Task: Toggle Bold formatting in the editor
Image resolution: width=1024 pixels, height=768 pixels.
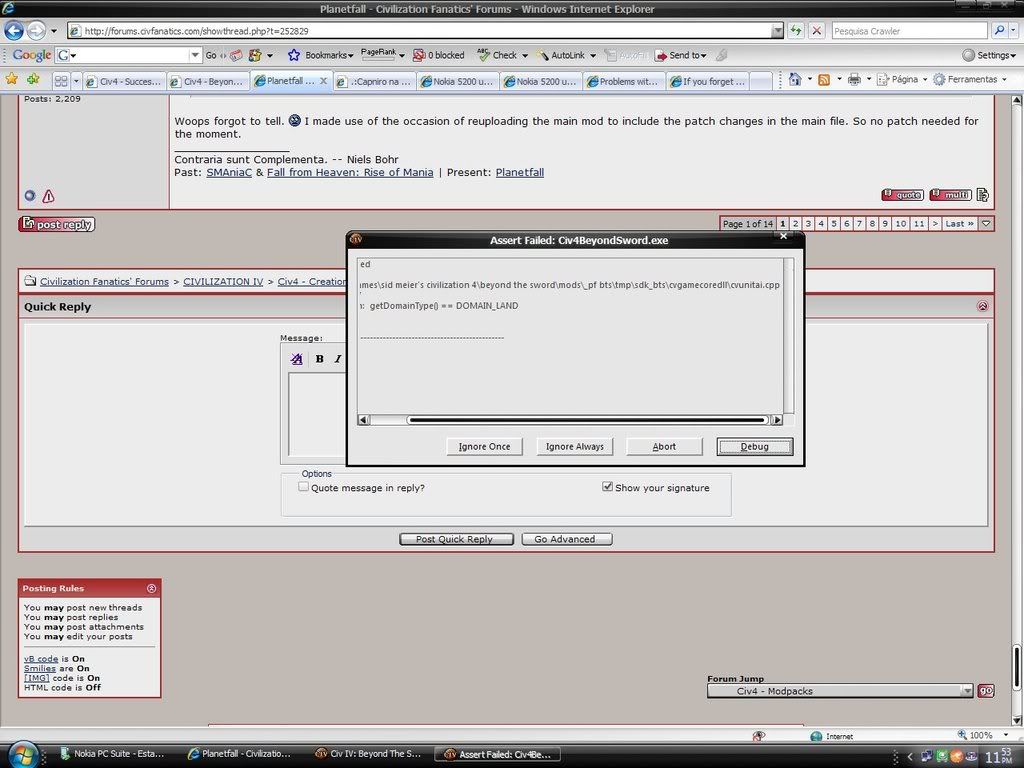Action: click(x=319, y=359)
